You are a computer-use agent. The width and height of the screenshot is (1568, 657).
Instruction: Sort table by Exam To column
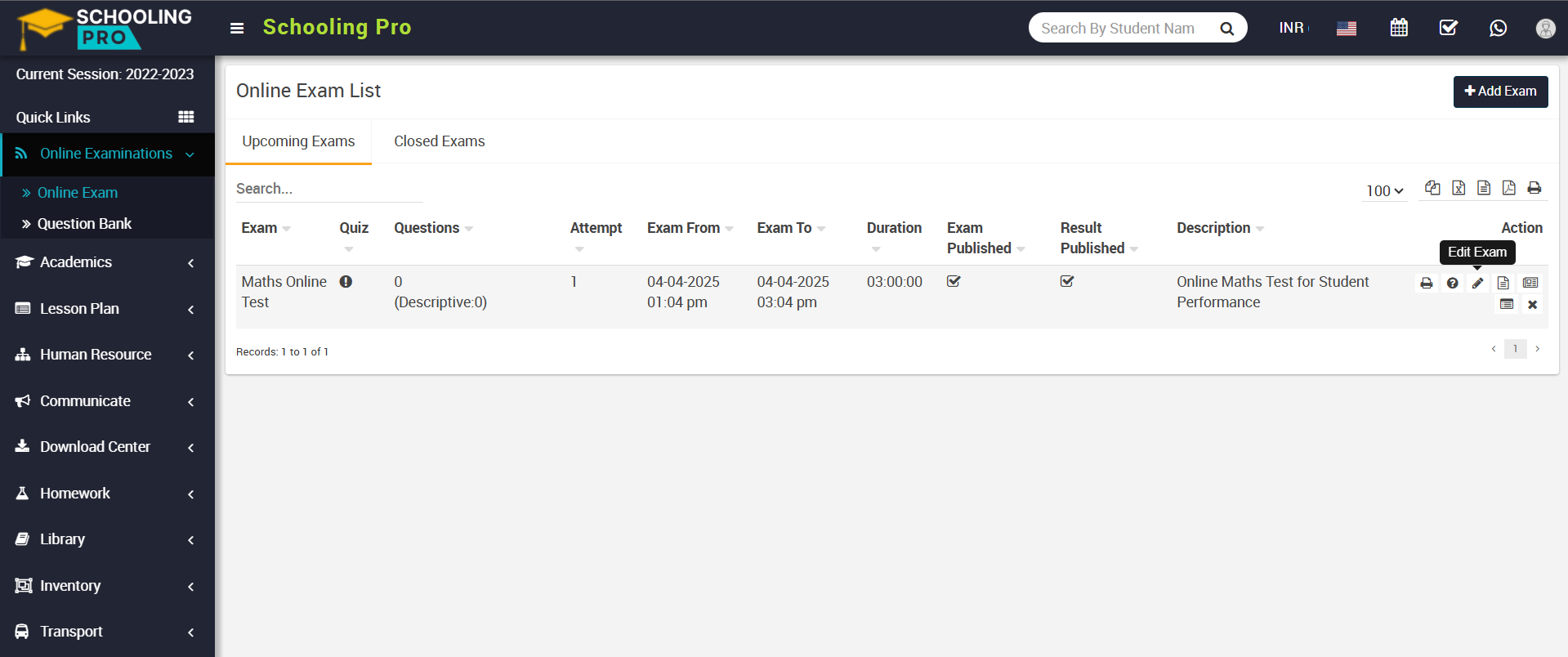pos(791,228)
